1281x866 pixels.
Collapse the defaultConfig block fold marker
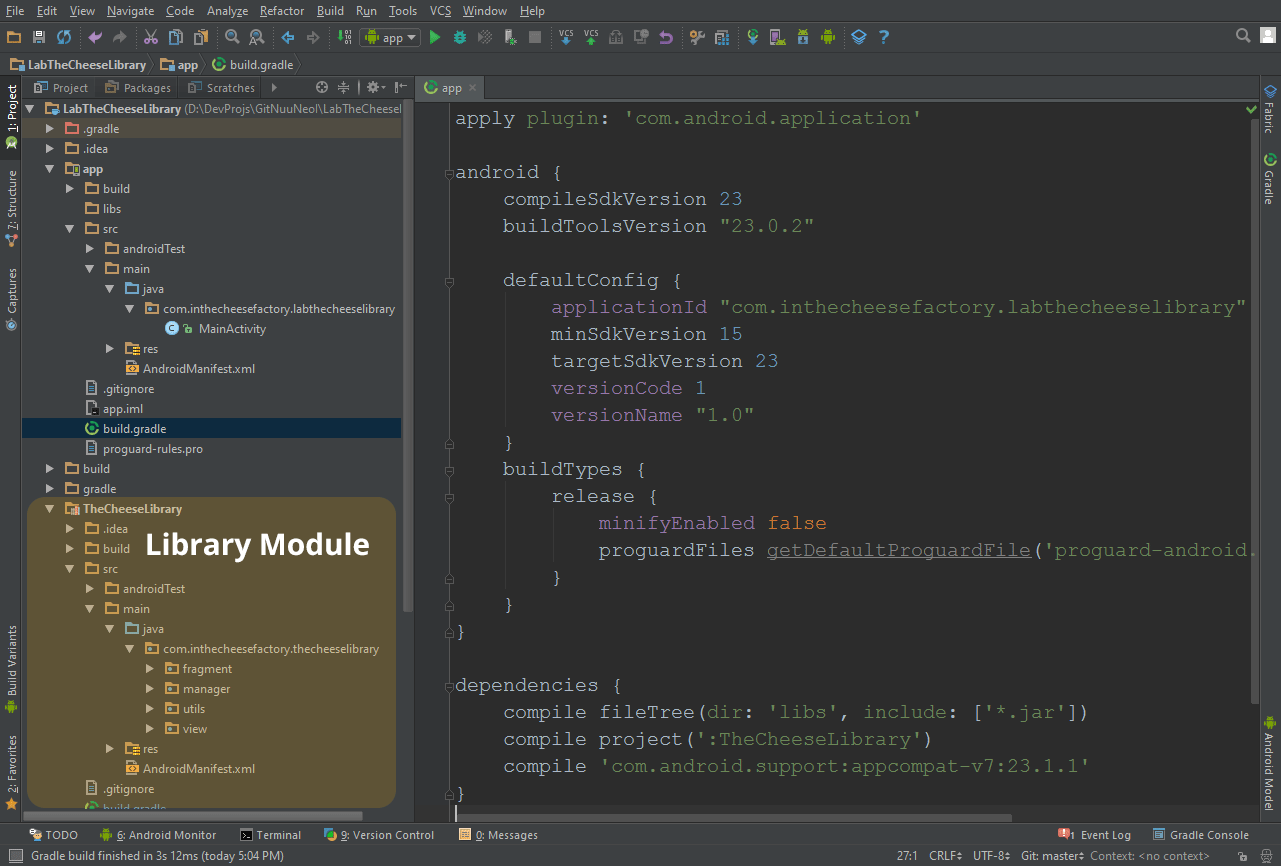click(449, 281)
